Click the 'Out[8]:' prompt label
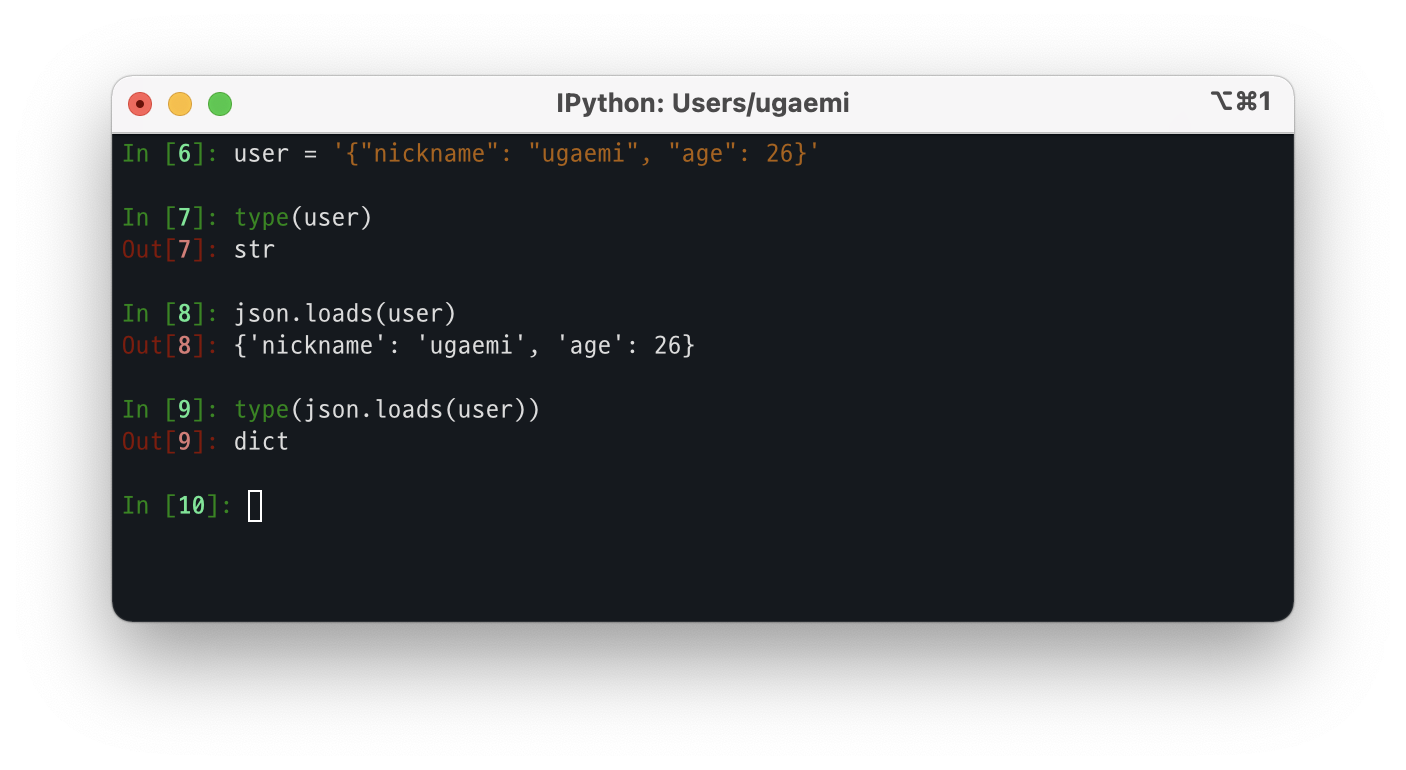The width and height of the screenshot is (1406, 770). (x=171, y=346)
